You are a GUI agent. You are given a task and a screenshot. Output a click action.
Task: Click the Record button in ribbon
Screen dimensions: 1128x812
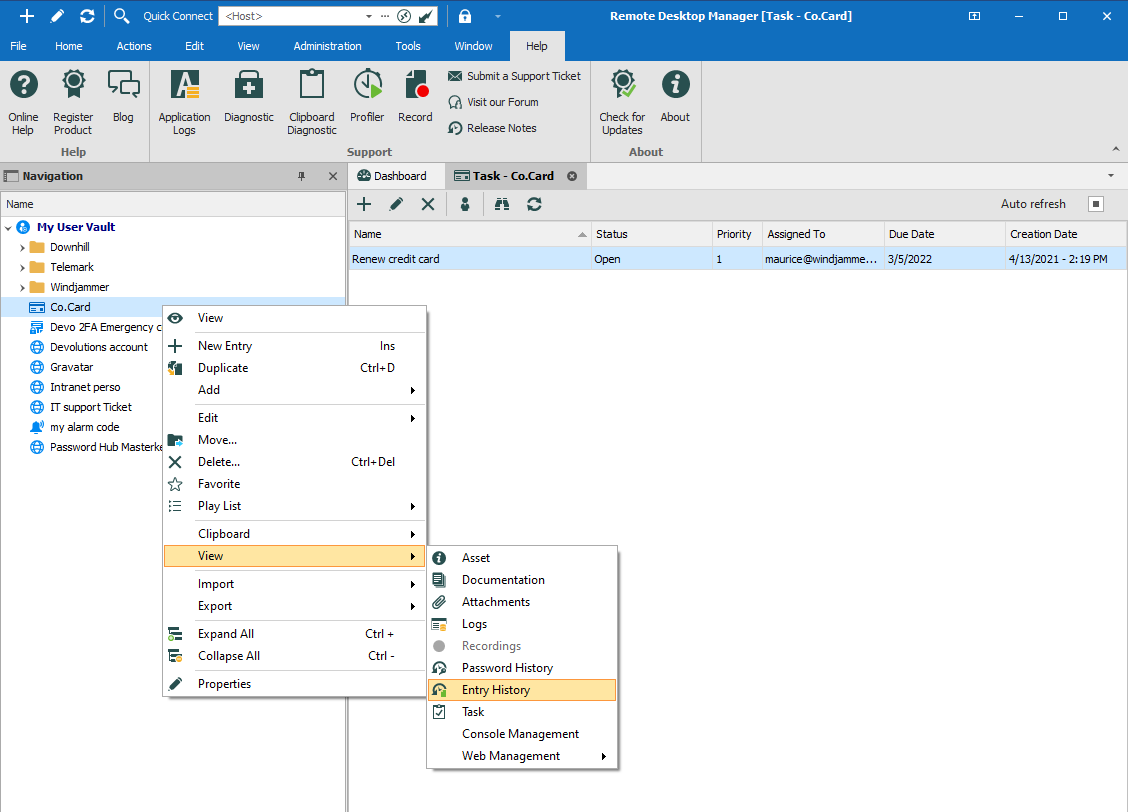415,101
